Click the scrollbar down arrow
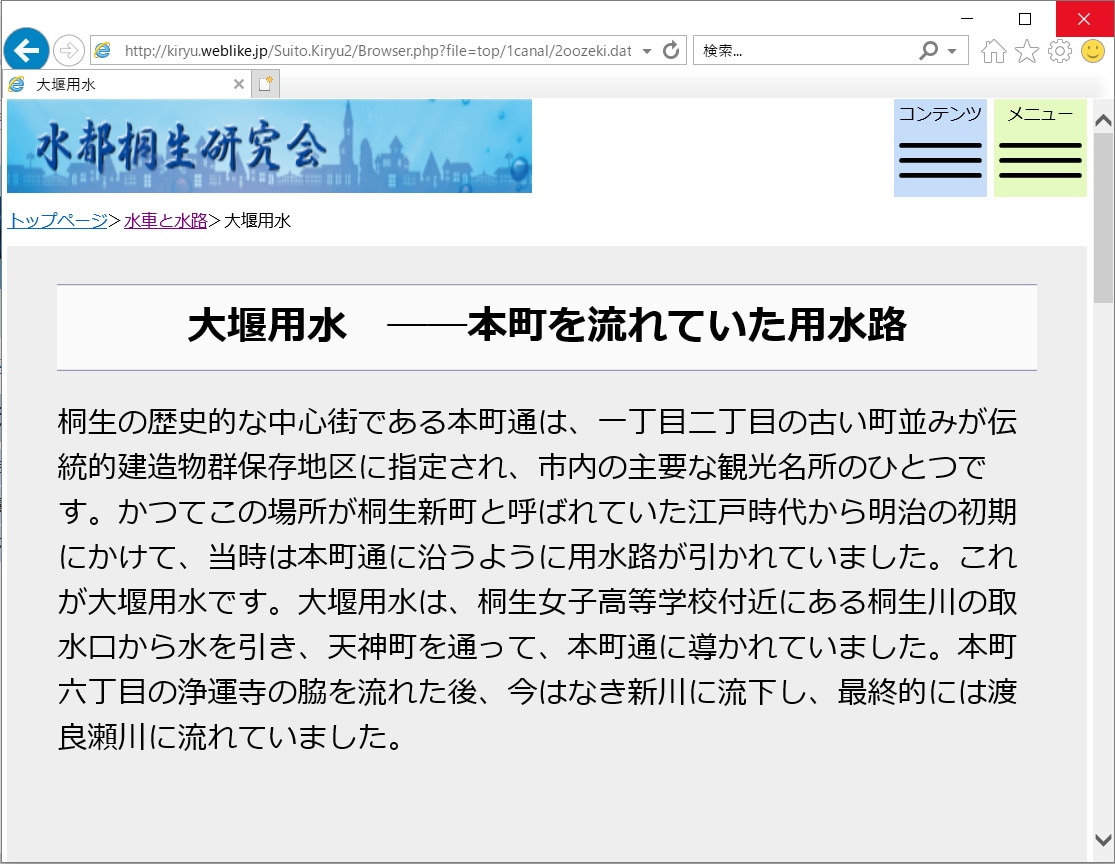1115x864 pixels. 1104,840
